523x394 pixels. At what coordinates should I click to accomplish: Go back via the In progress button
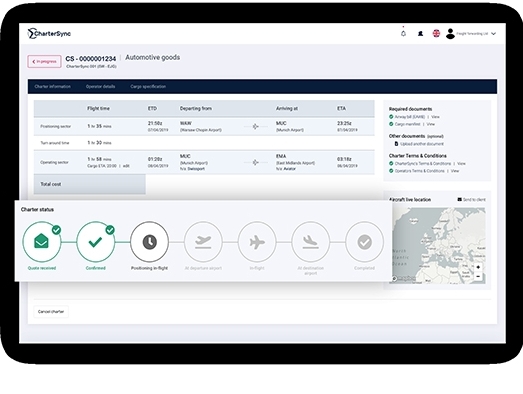(44, 61)
